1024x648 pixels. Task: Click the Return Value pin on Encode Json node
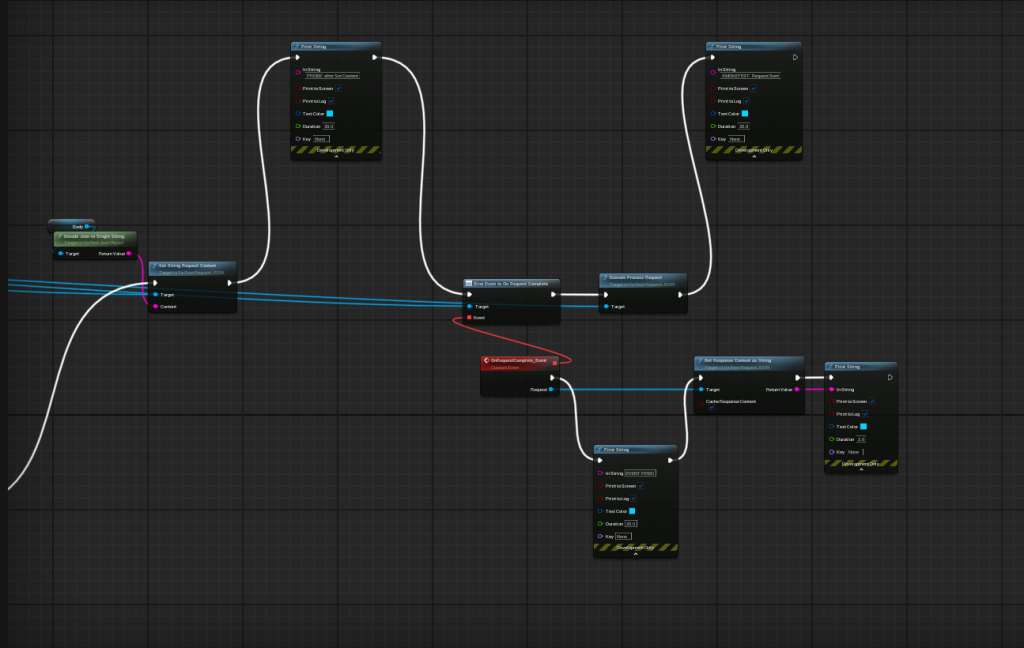129,253
